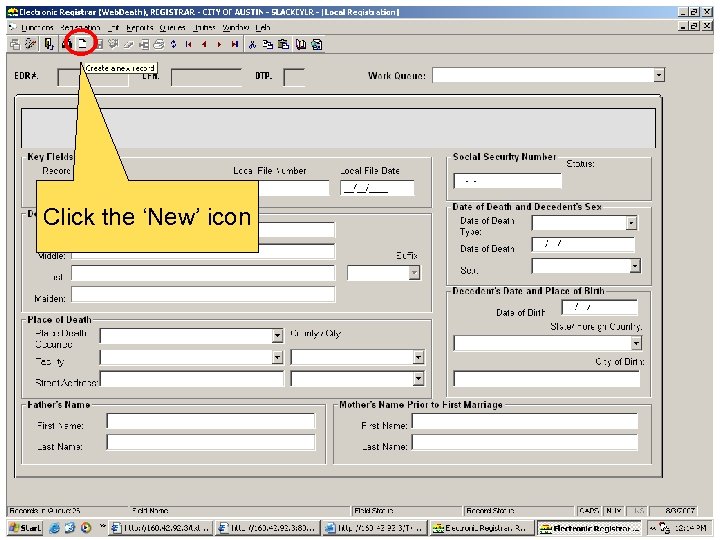The height and width of the screenshot is (540, 720).
Task: Expand the County/City dropdown beside Facility
Action: click(x=418, y=357)
